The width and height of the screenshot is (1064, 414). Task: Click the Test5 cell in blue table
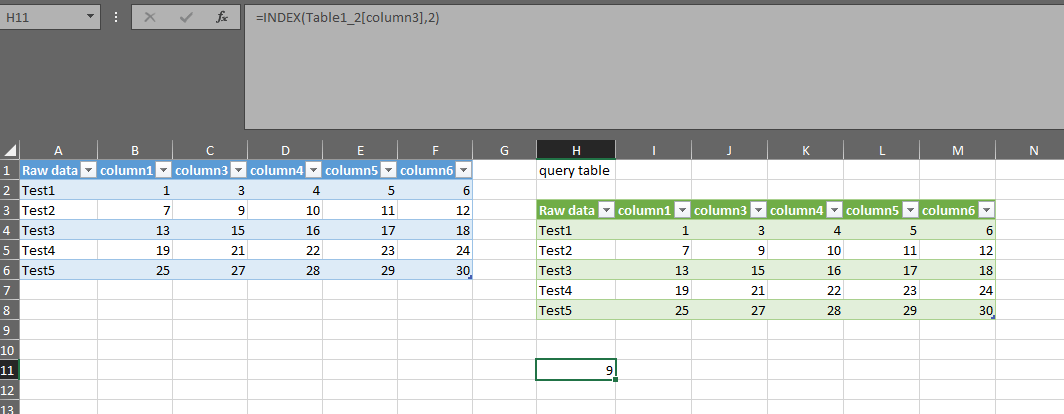click(x=59, y=270)
